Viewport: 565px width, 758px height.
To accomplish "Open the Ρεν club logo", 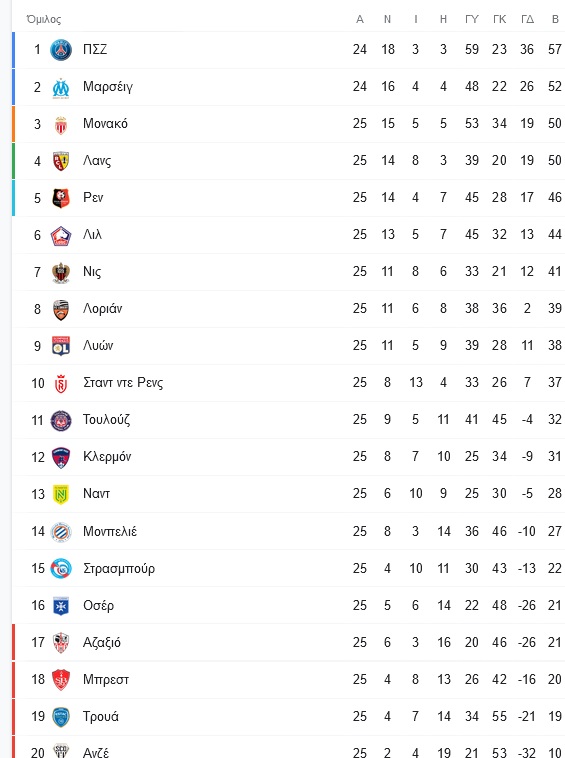I will click(x=61, y=198).
